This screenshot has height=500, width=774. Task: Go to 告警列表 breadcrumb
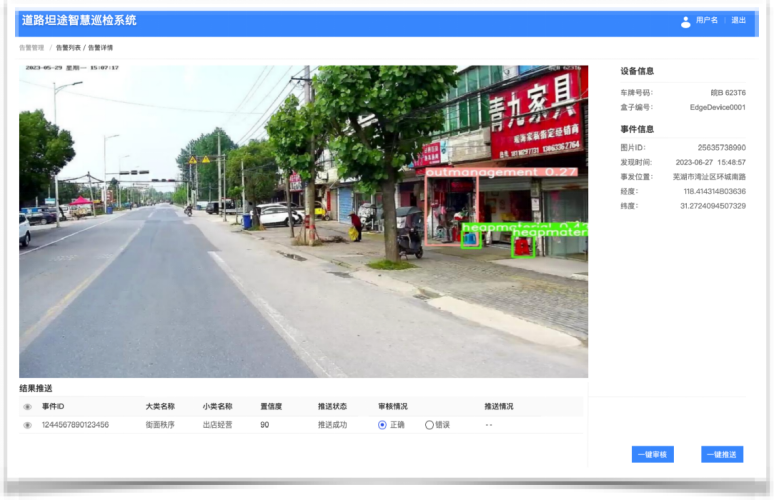[68, 48]
